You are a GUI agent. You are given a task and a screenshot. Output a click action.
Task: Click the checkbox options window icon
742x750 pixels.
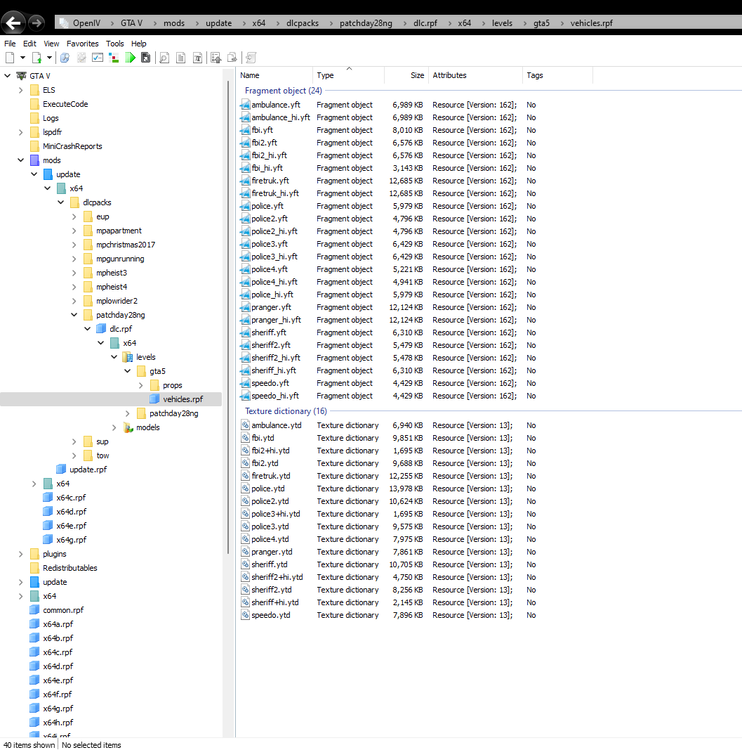97,58
